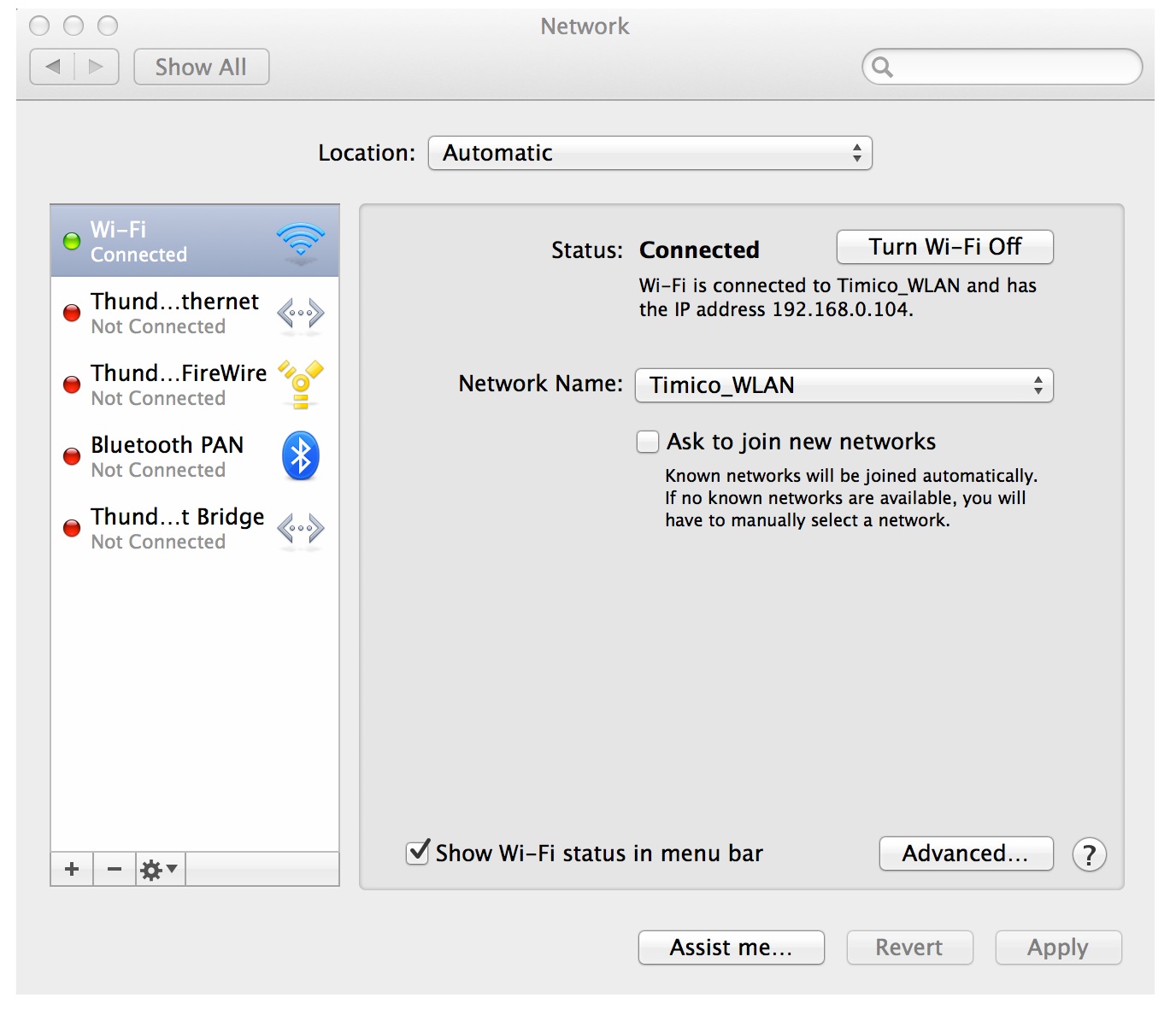Click the green status dot for Wi-Fi
The image size is (1176, 1015).
tap(73, 242)
